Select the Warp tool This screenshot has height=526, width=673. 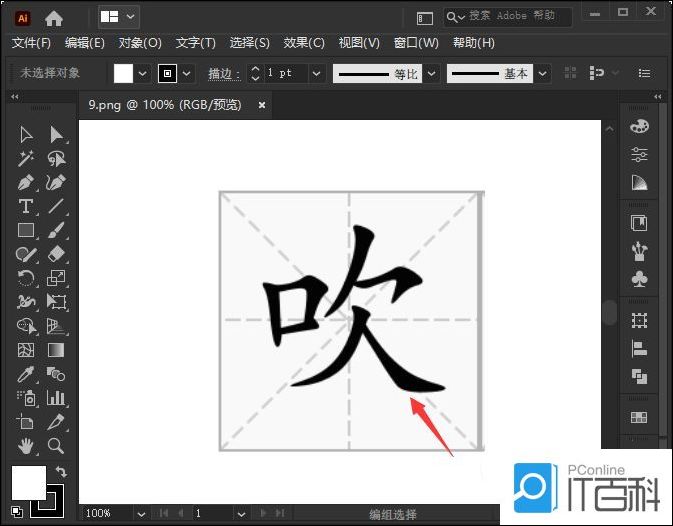click(26, 302)
